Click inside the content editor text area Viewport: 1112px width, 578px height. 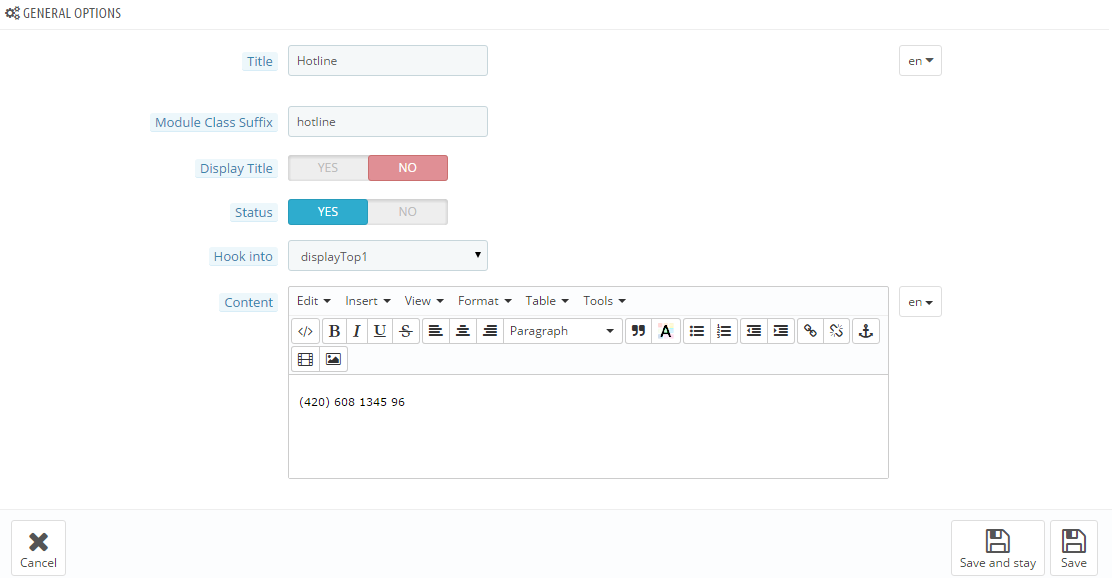coord(588,426)
